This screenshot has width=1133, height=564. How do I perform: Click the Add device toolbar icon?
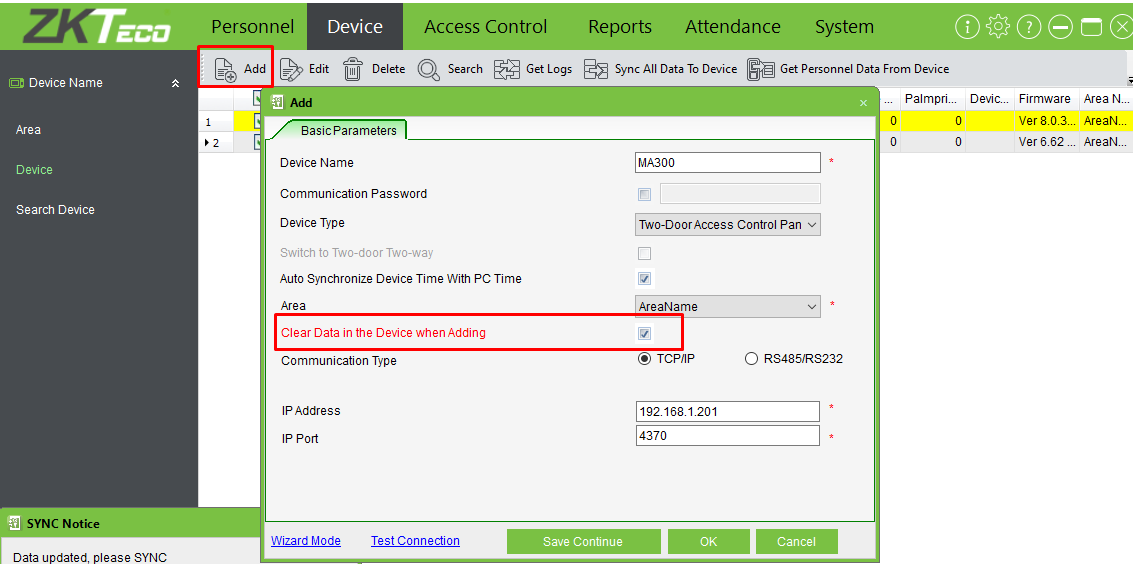(226, 69)
